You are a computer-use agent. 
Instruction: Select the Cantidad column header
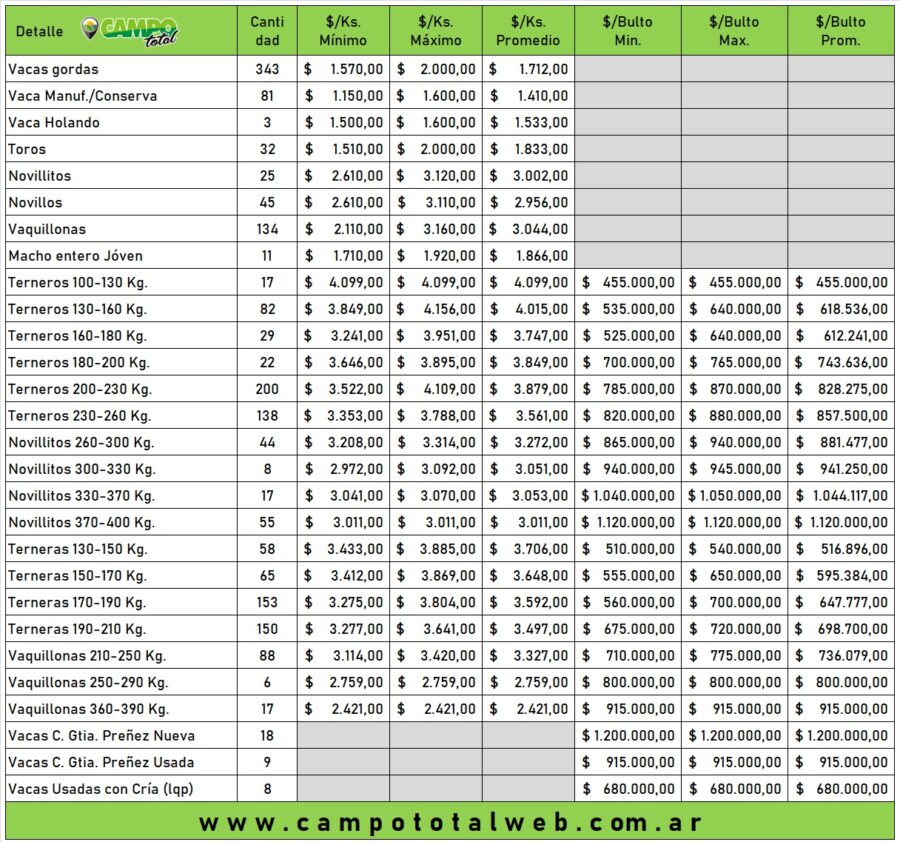click(x=267, y=31)
